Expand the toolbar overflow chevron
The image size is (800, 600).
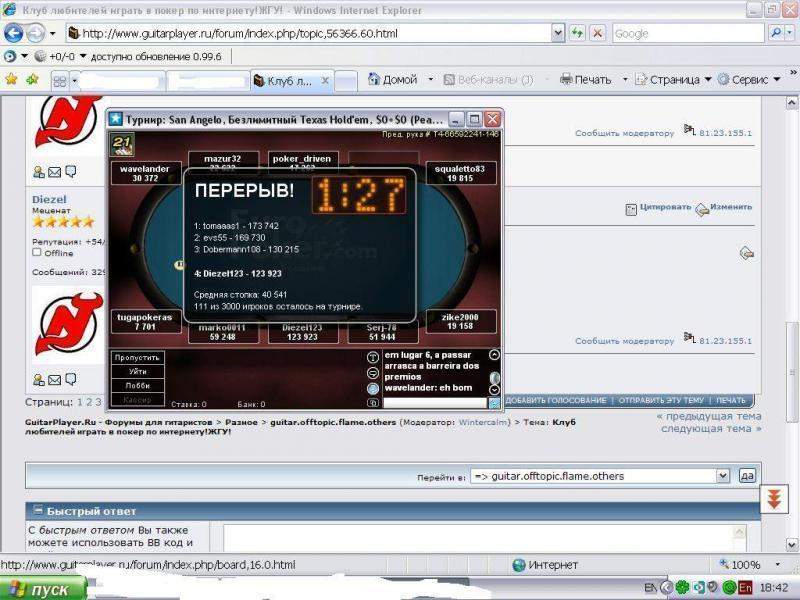pyautogui.click(x=793, y=73)
